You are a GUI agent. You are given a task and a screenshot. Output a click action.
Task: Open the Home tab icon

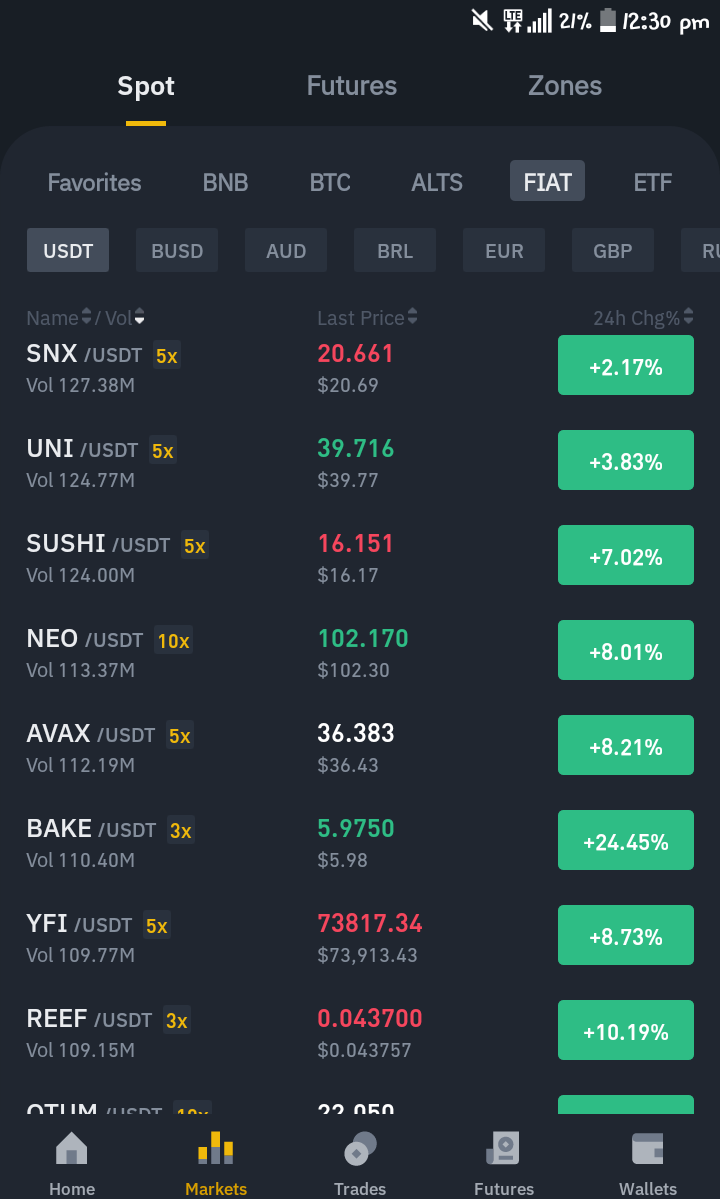(72, 1149)
